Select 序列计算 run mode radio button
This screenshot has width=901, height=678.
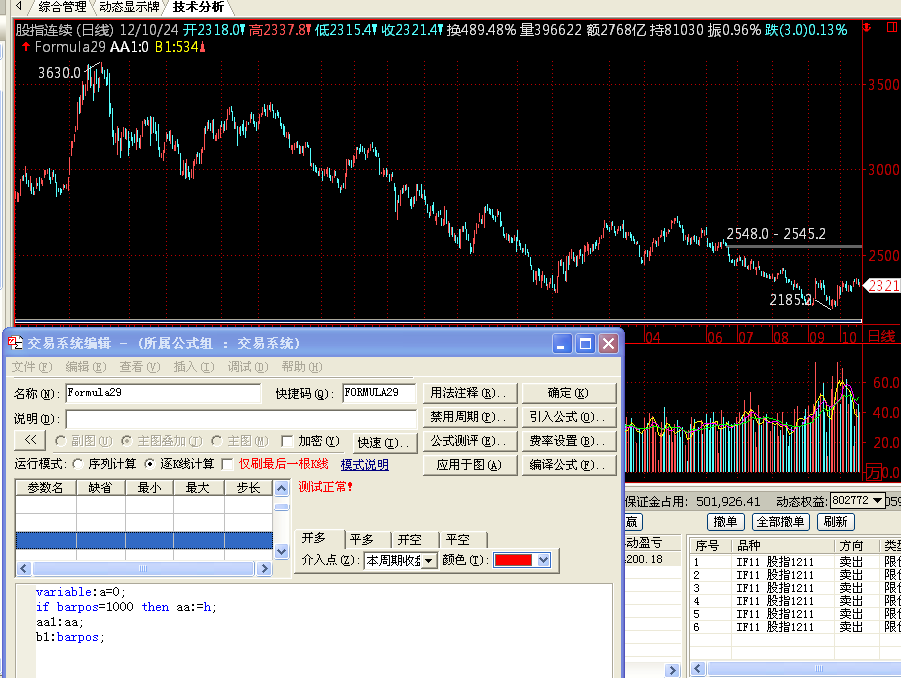(x=78, y=464)
